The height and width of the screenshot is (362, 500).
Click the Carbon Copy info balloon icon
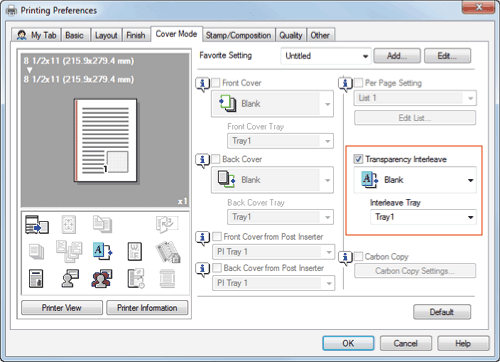[345, 258]
